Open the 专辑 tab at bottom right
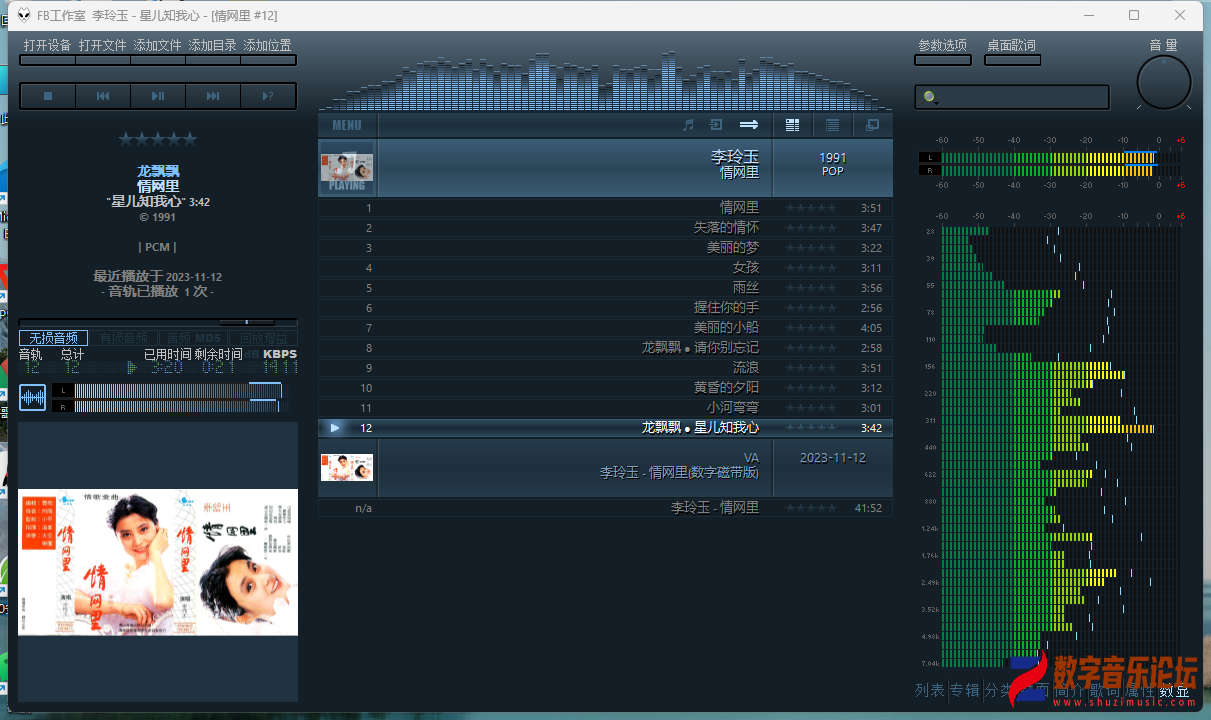 964,690
